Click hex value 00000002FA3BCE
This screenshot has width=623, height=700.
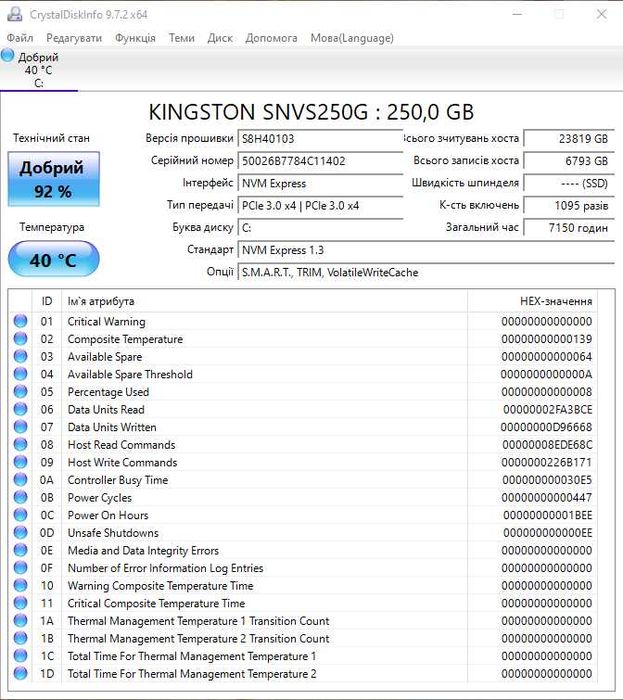pos(548,410)
